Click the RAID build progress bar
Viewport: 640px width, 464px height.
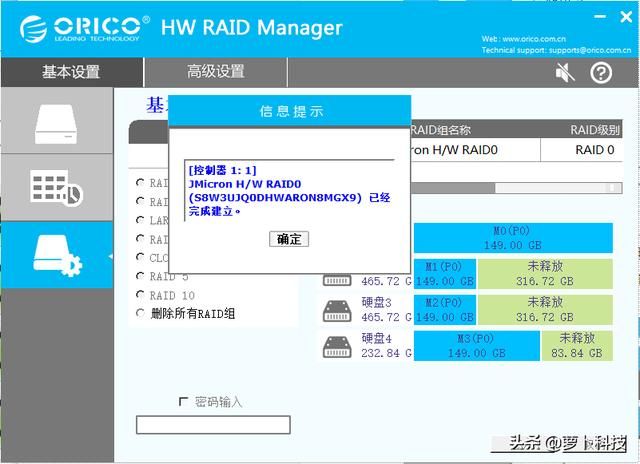tap(516, 188)
